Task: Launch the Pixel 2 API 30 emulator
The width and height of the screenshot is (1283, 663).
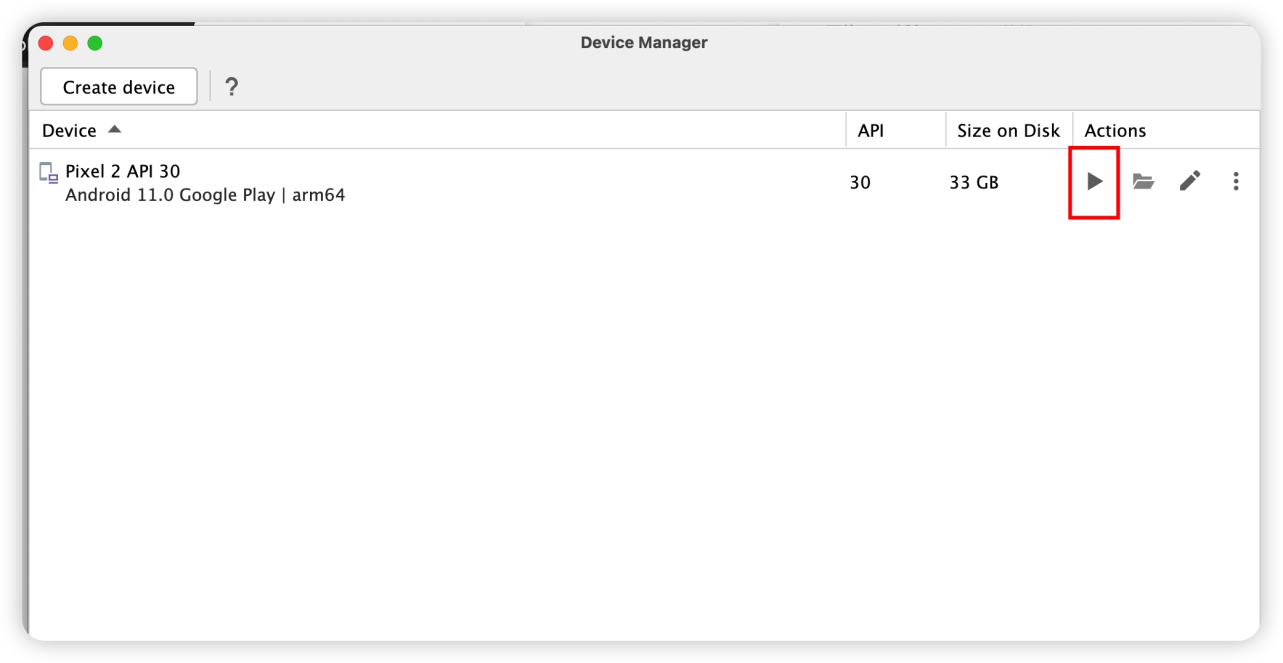Action: coord(1095,182)
